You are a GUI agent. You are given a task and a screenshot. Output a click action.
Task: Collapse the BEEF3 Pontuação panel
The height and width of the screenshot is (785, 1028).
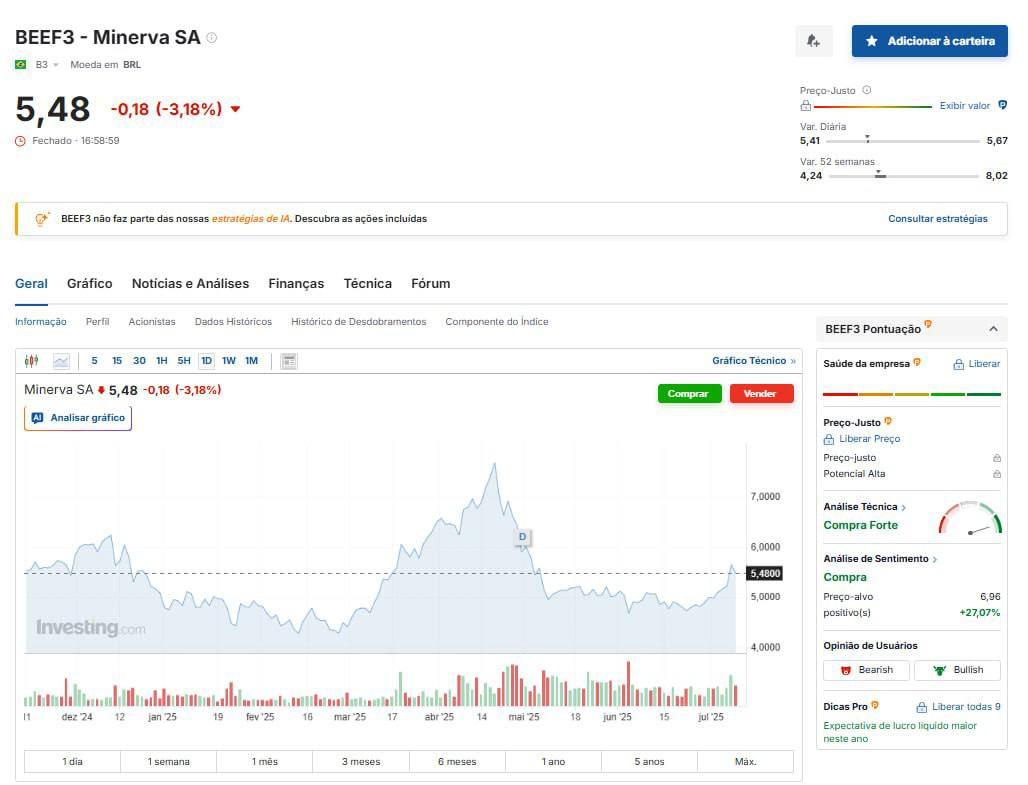click(993, 329)
